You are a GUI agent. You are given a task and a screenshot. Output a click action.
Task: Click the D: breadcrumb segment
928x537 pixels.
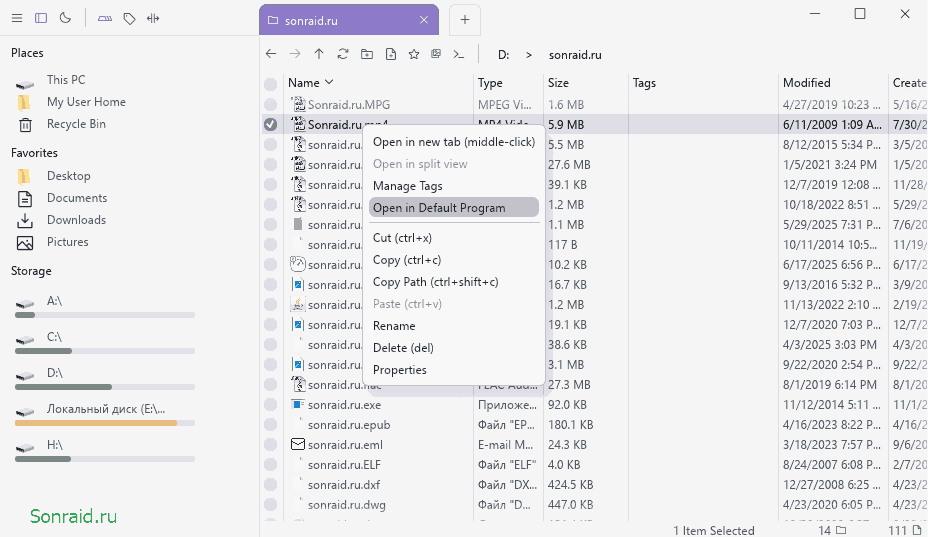tap(503, 55)
